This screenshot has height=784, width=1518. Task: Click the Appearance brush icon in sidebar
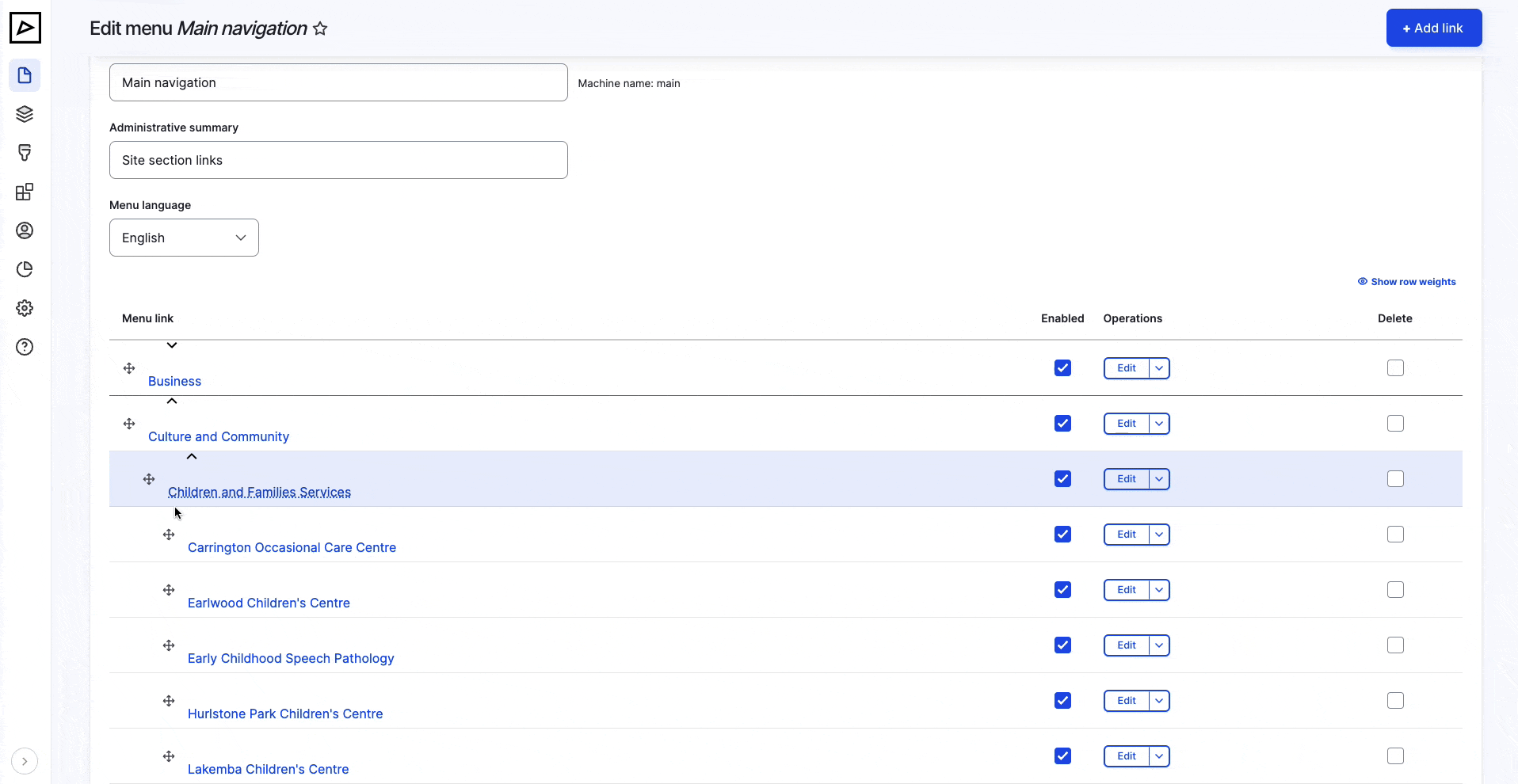25,153
